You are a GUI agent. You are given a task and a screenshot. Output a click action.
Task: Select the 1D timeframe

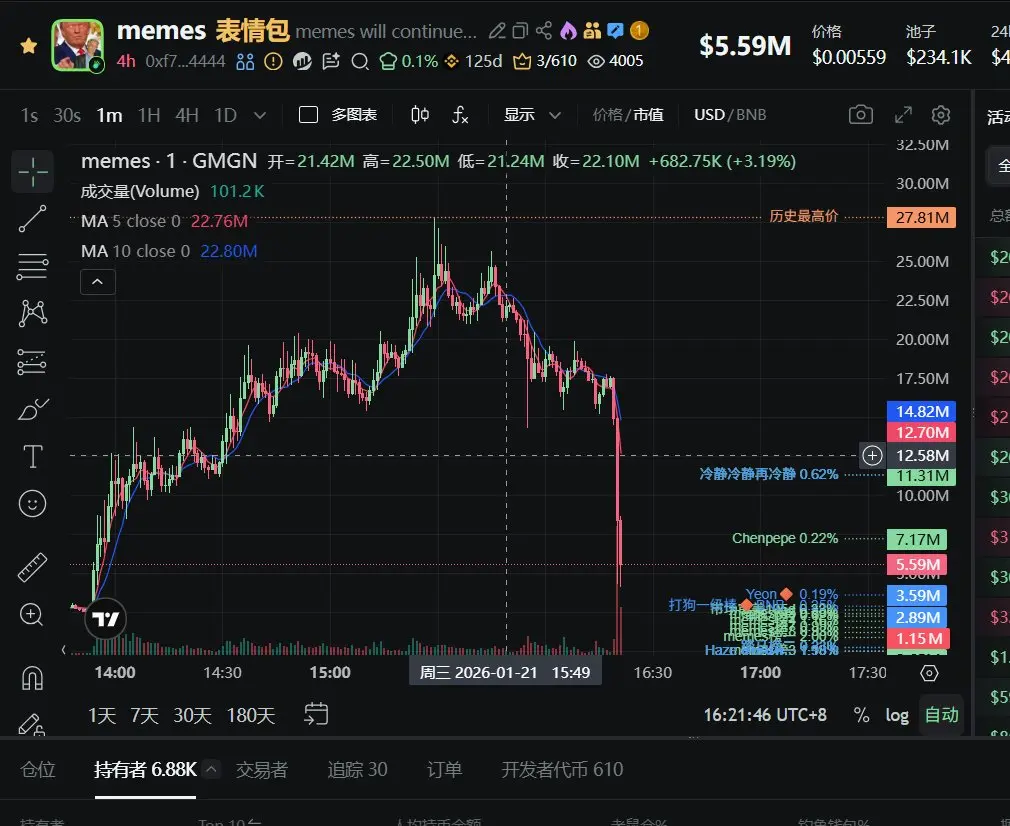pyautogui.click(x=225, y=115)
